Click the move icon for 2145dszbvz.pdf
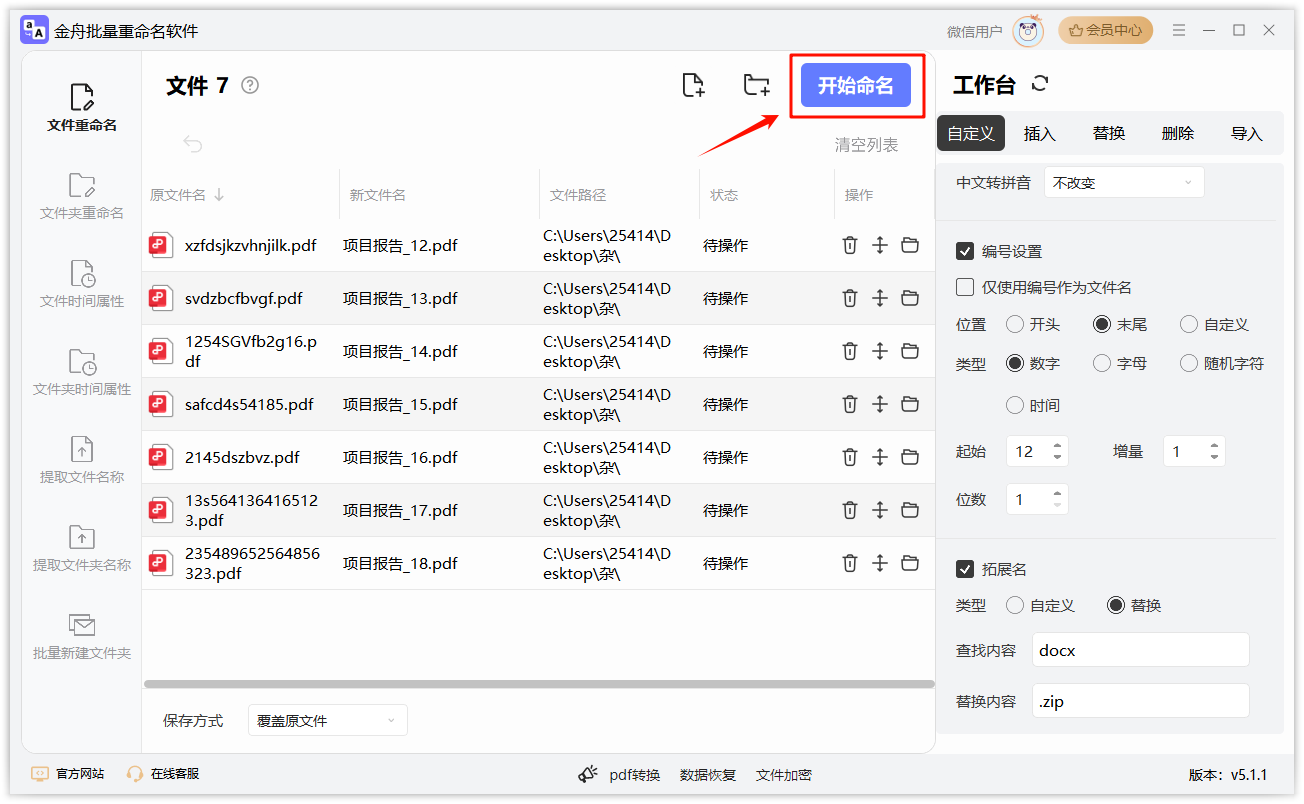The image size is (1304, 804). click(880, 457)
